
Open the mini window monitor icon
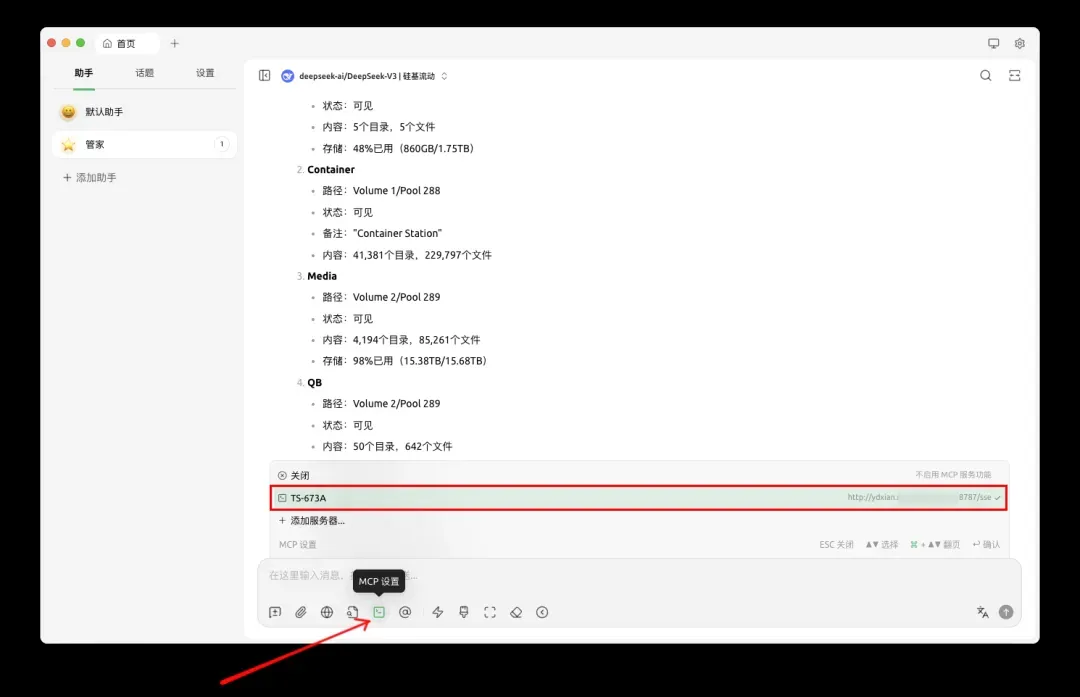click(993, 43)
